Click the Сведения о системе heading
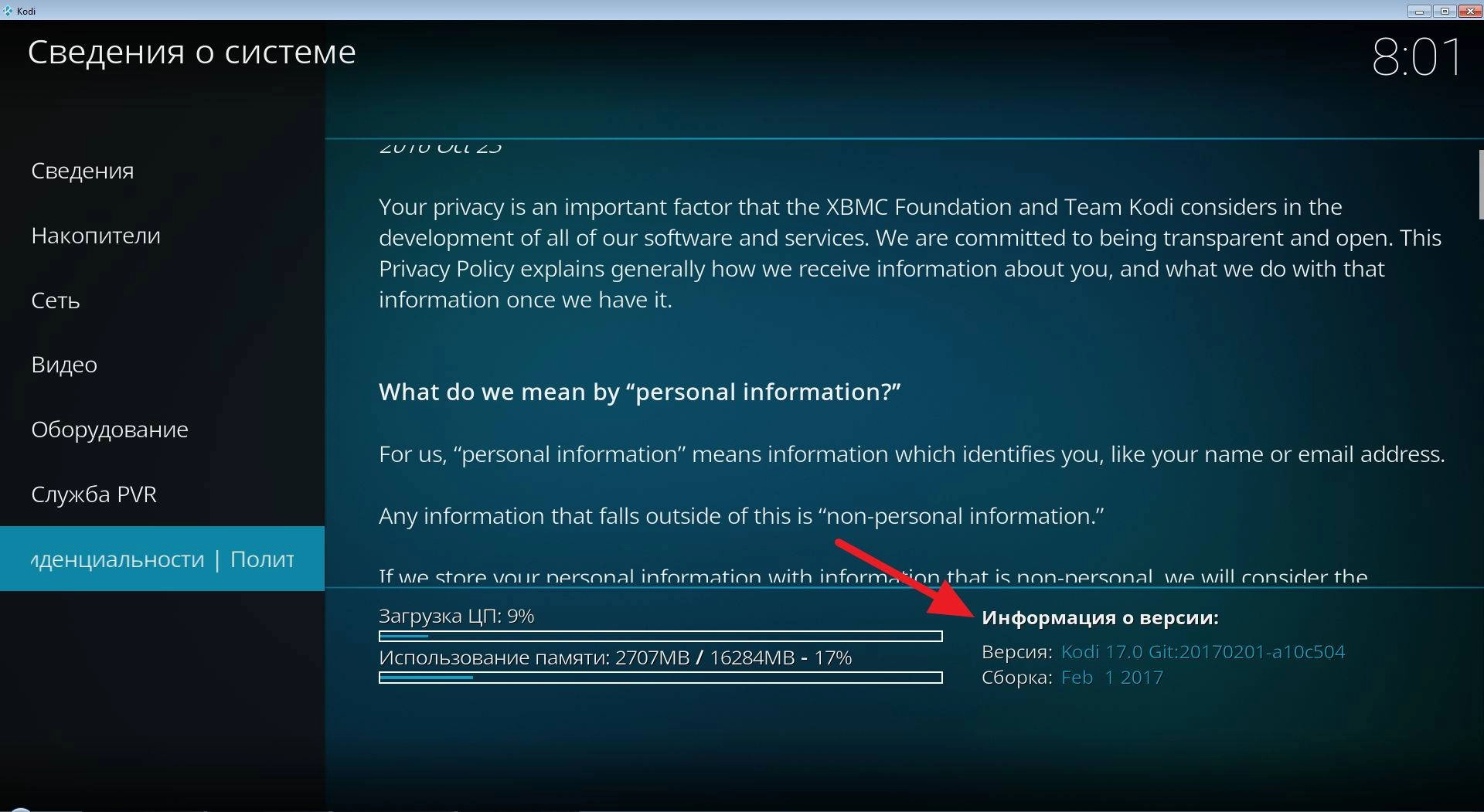Screen dimensions: 1484x812 [x=192, y=53]
